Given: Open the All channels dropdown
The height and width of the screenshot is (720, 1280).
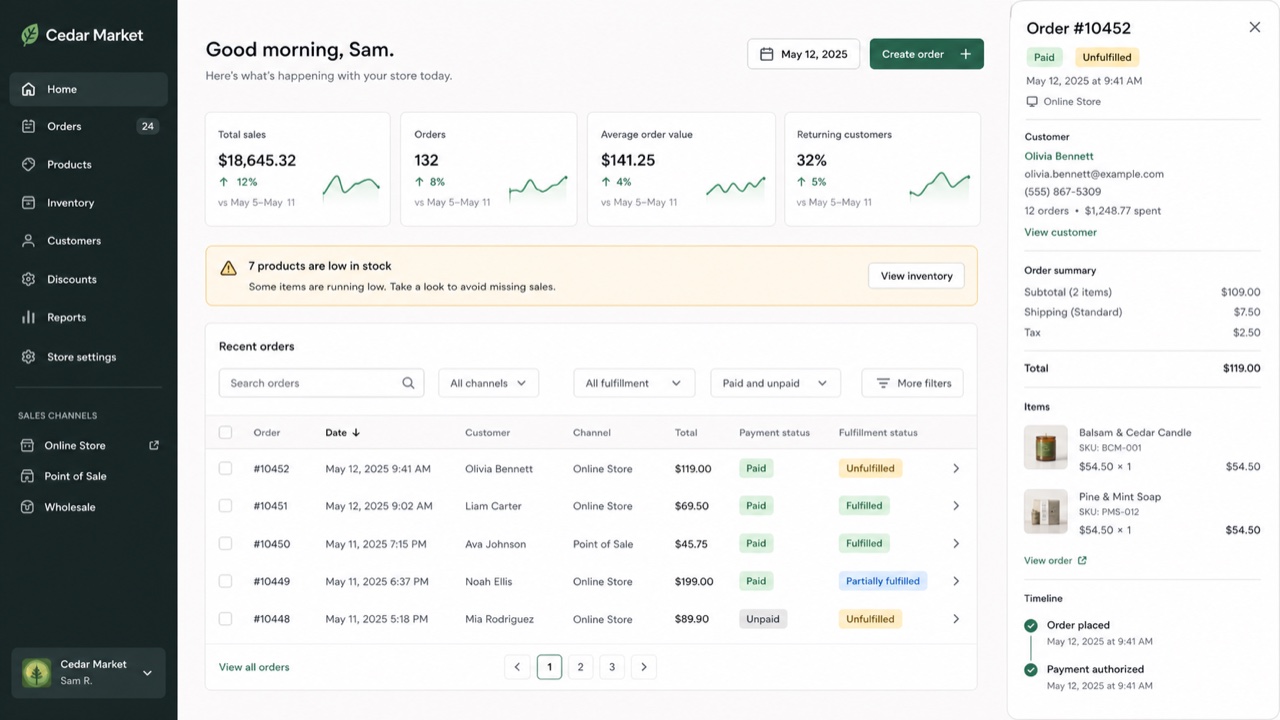Looking at the screenshot, I should (489, 383).
